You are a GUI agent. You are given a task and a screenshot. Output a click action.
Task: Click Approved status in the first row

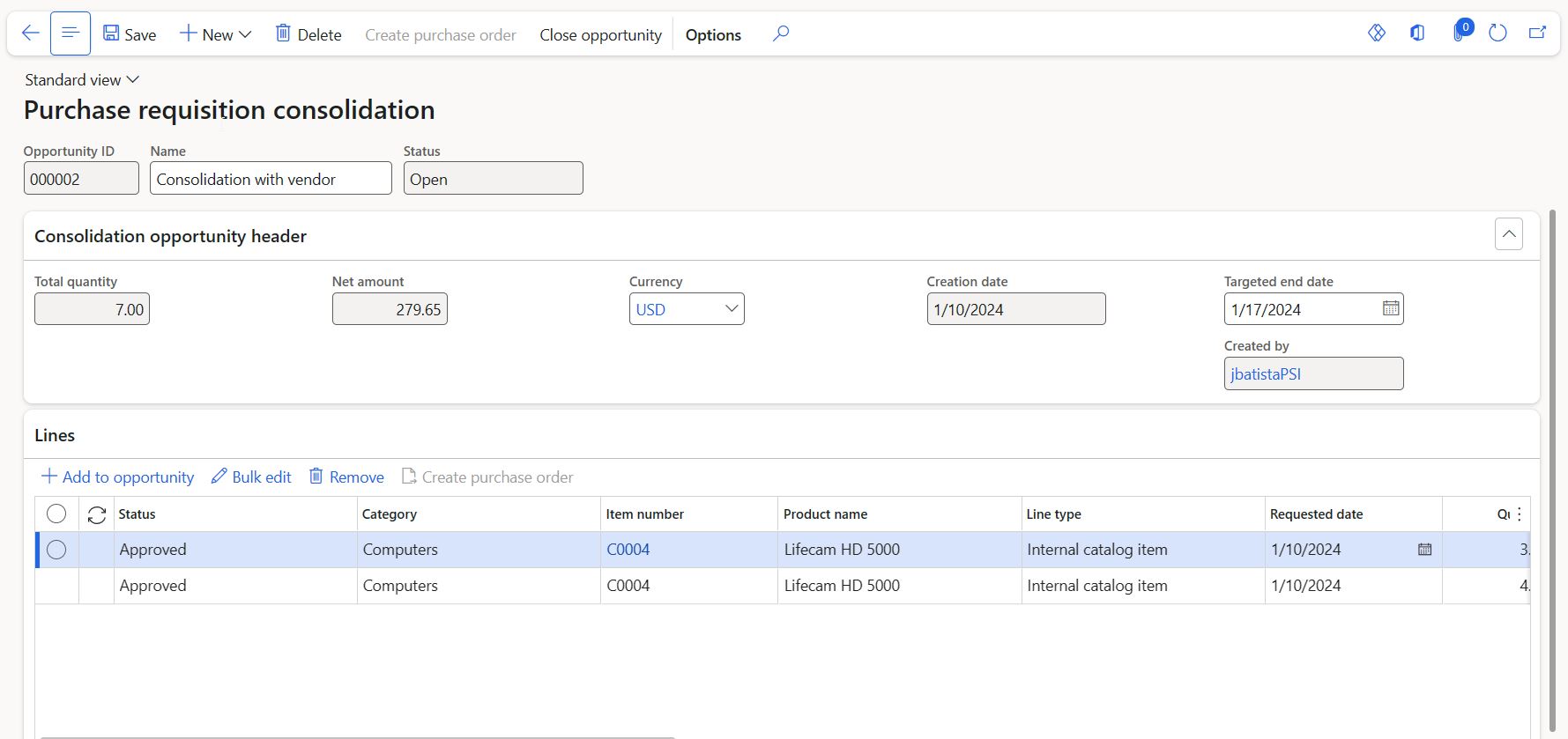152,550
